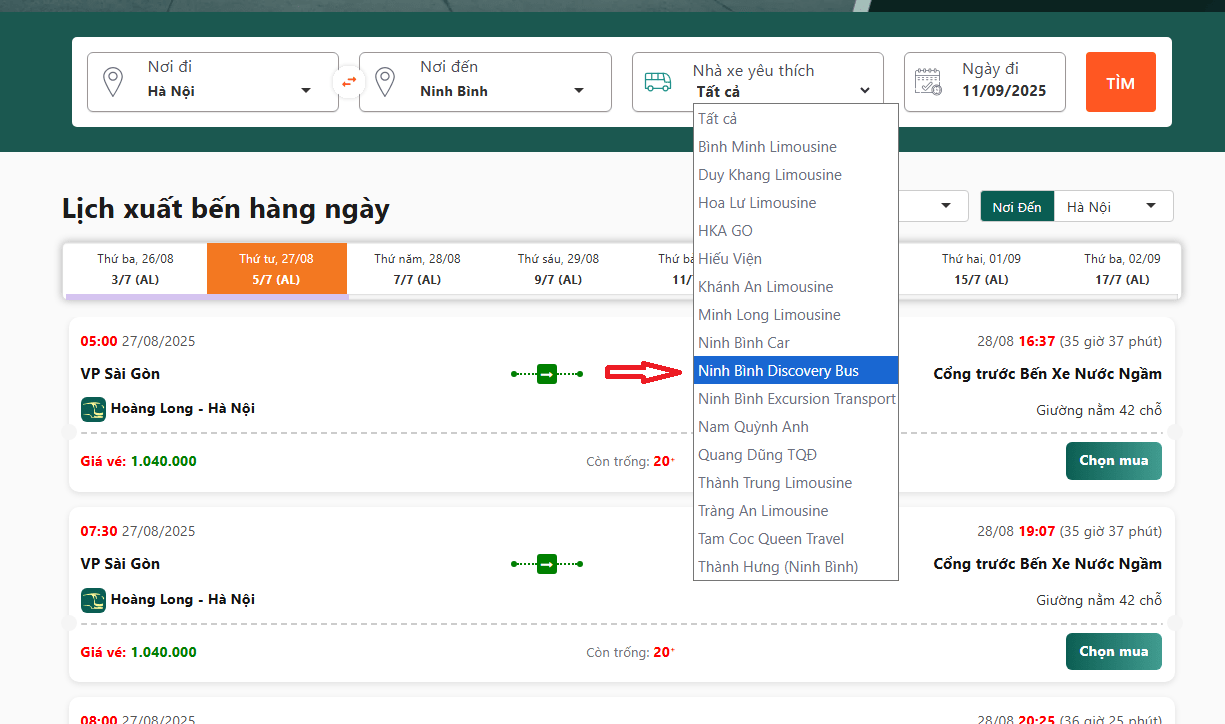Click the green route arrow icon on 05:00 trip
The width and height of the screenshot is (1225, 724).
(547, 374)
